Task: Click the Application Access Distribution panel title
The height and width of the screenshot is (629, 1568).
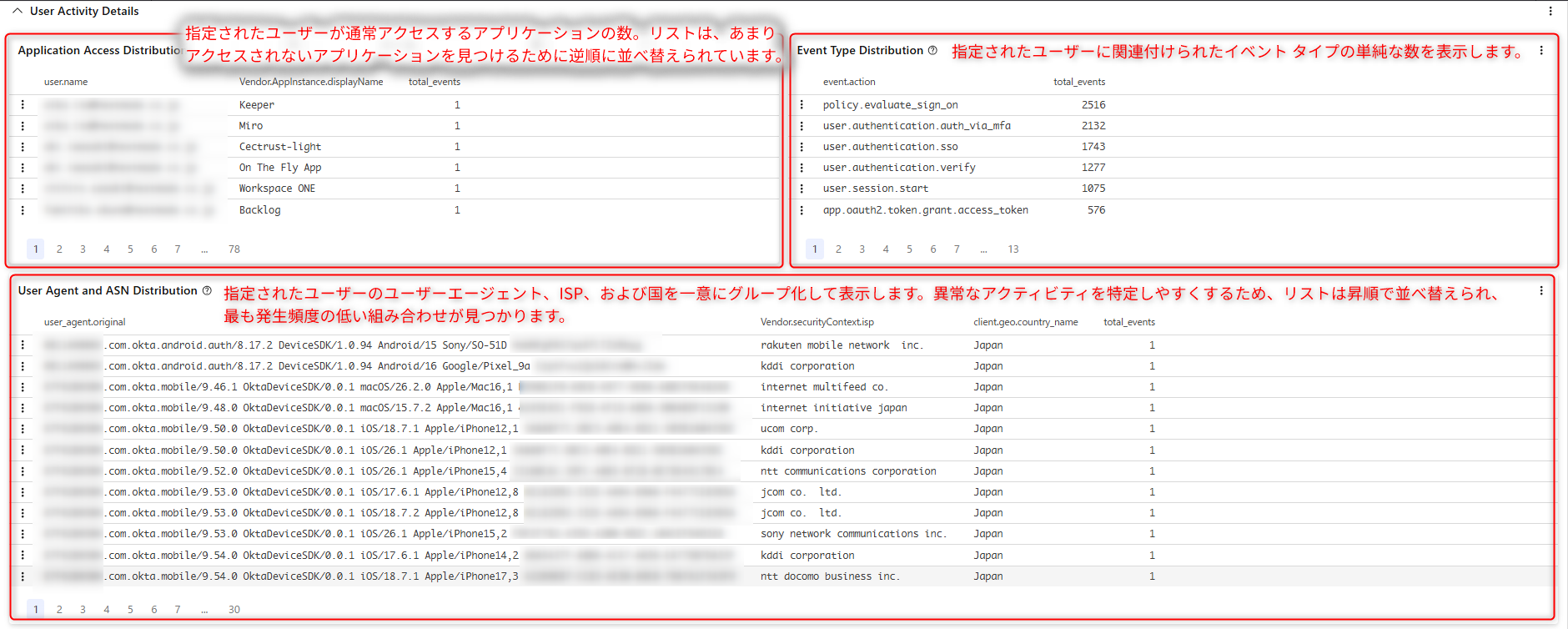Action: [x=100, y=50]
